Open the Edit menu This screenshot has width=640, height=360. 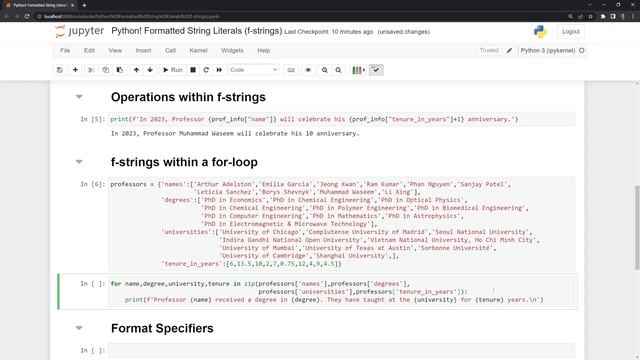tap(89, 51)
